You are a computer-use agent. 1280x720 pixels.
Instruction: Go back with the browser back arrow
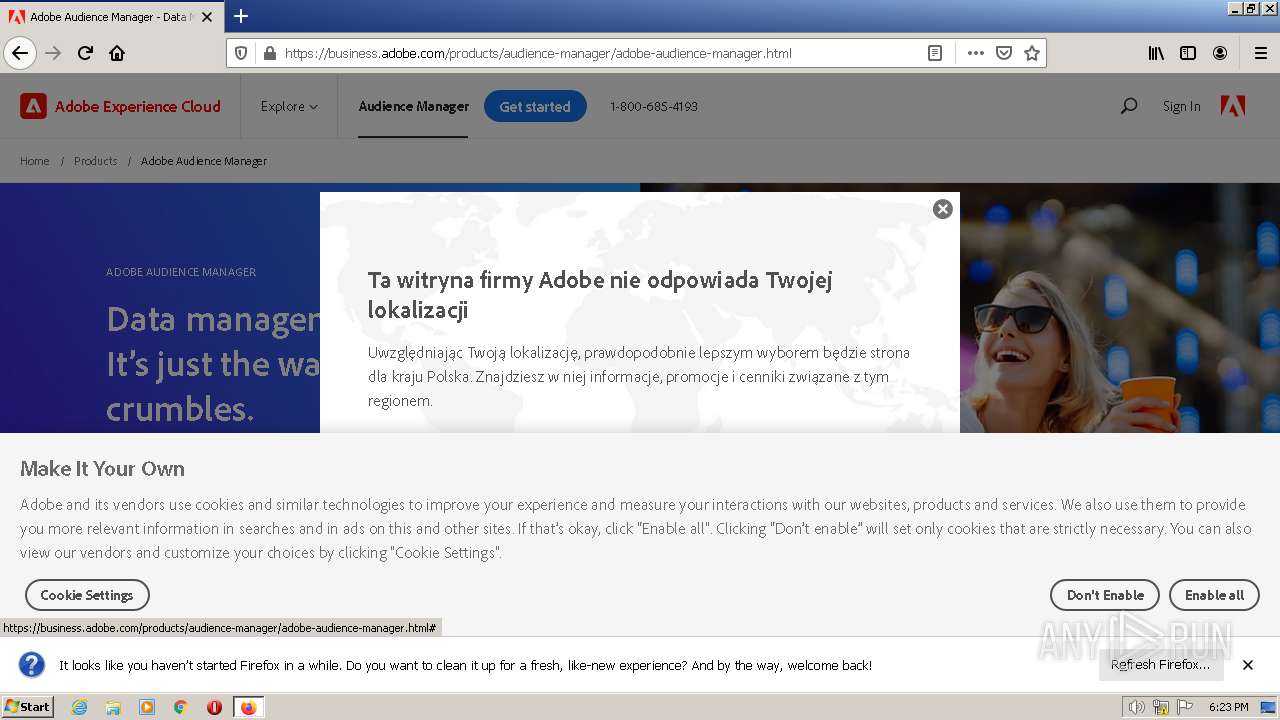20,53
